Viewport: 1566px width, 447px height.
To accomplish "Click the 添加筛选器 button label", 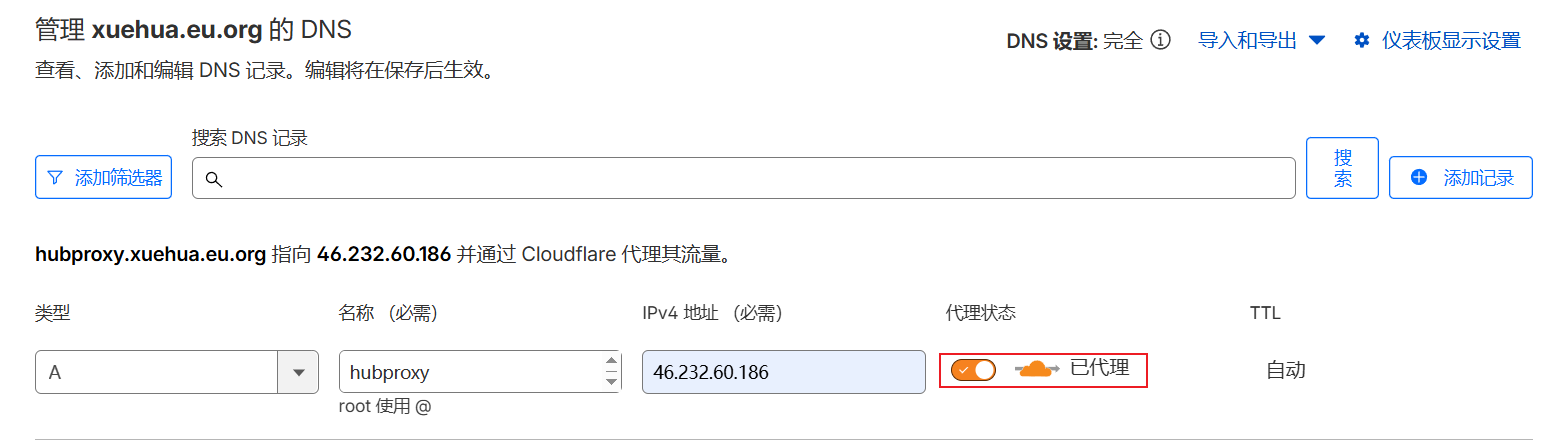I will point(118,178).
